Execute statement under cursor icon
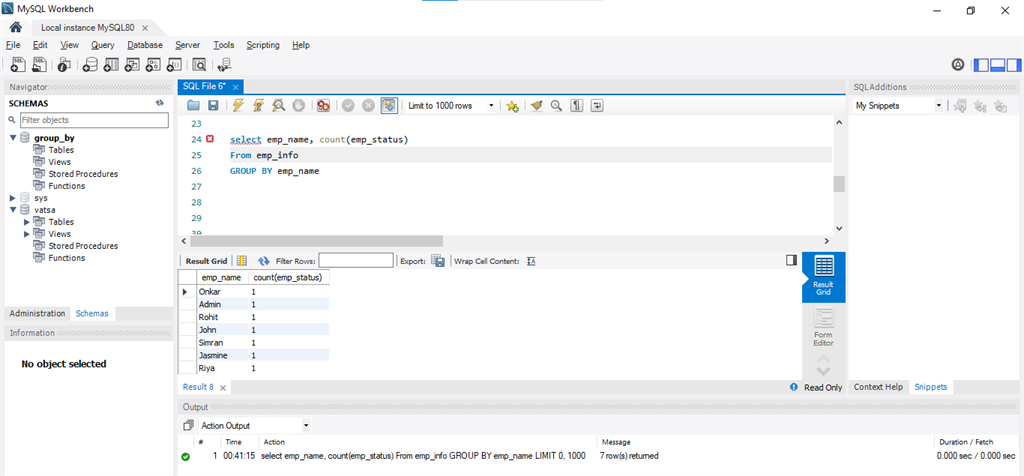Screen dimensions: 1024x476 (x=259, y=105)
